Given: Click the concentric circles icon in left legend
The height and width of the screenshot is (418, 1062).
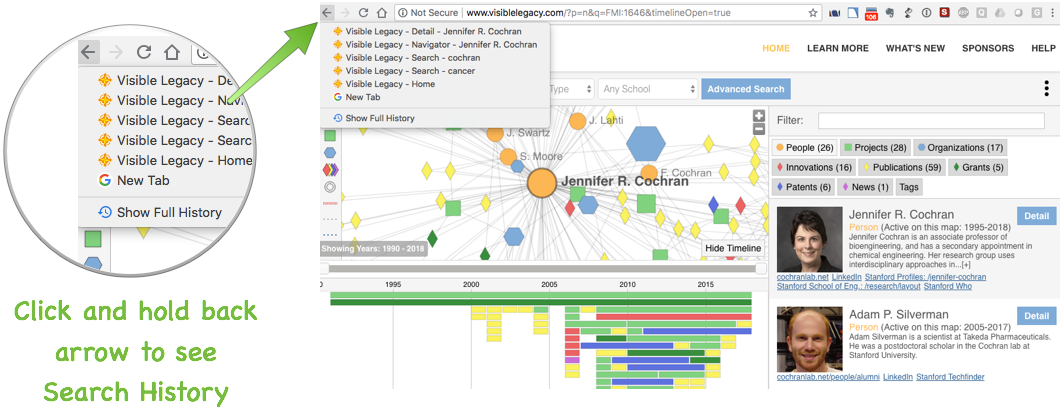Looking at the screenshot, I should (x=330, y=186).
